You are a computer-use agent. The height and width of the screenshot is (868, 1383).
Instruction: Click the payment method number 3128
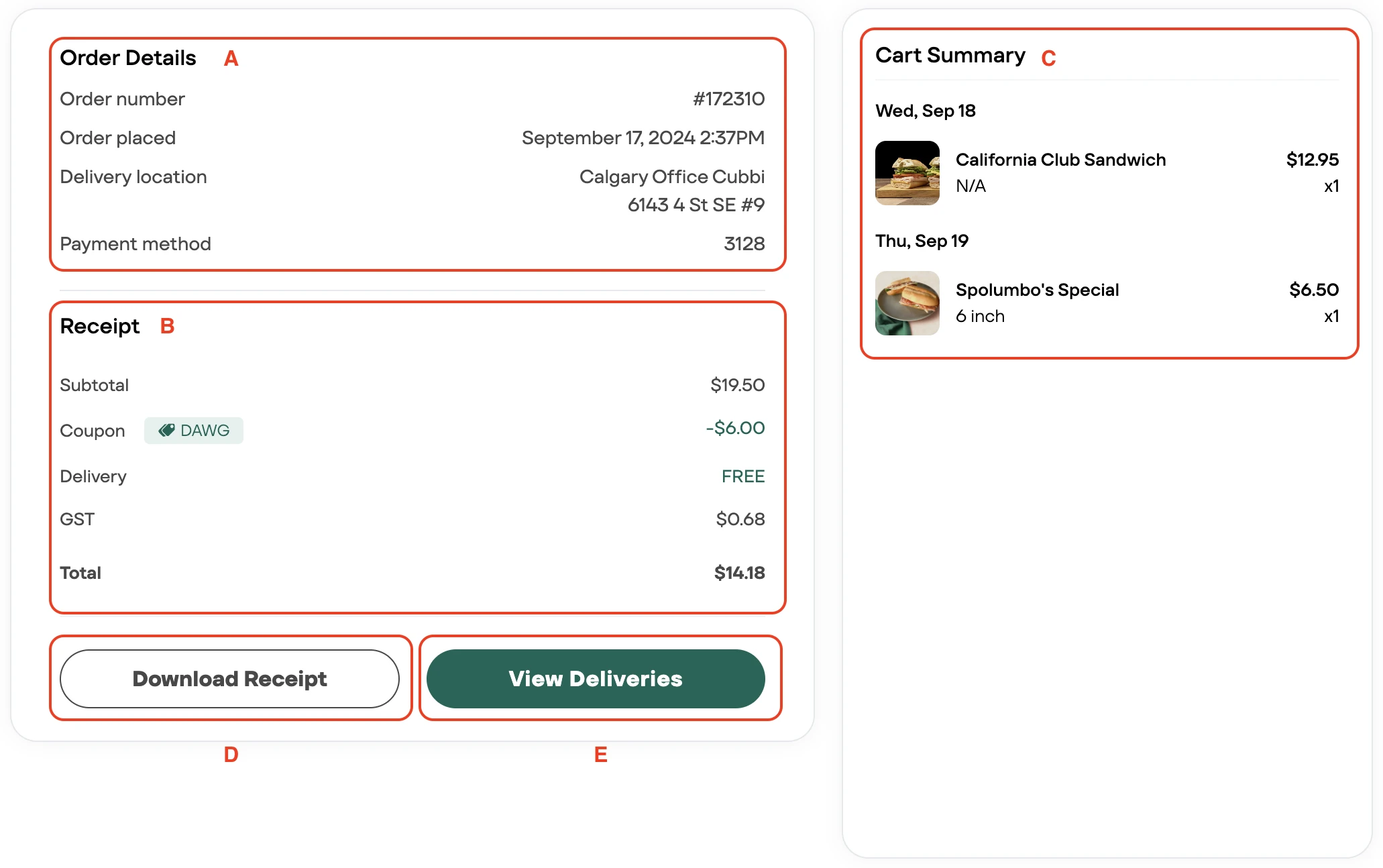click(x=744, y=243)
